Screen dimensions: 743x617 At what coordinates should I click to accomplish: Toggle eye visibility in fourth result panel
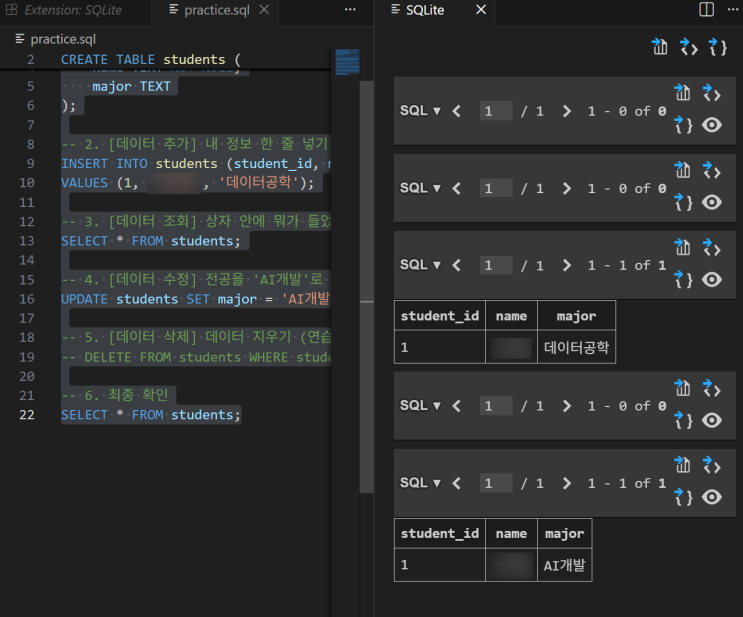point(712,420)
